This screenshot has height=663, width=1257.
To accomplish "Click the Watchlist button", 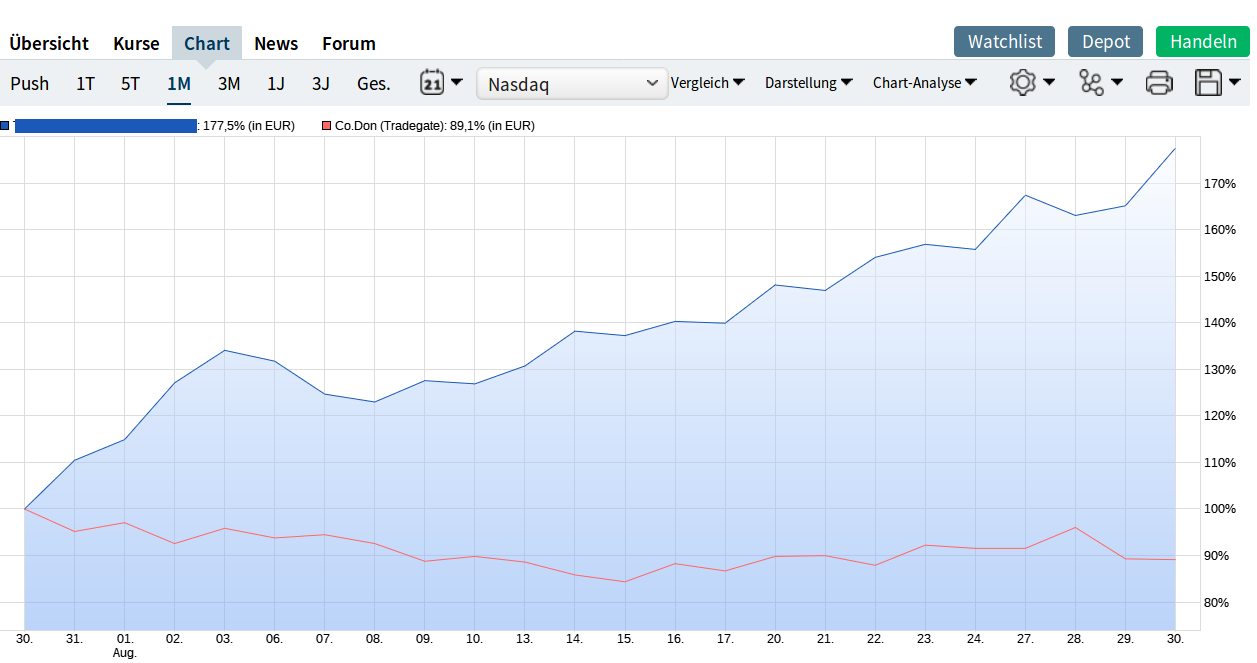I will coord(1004,41).
